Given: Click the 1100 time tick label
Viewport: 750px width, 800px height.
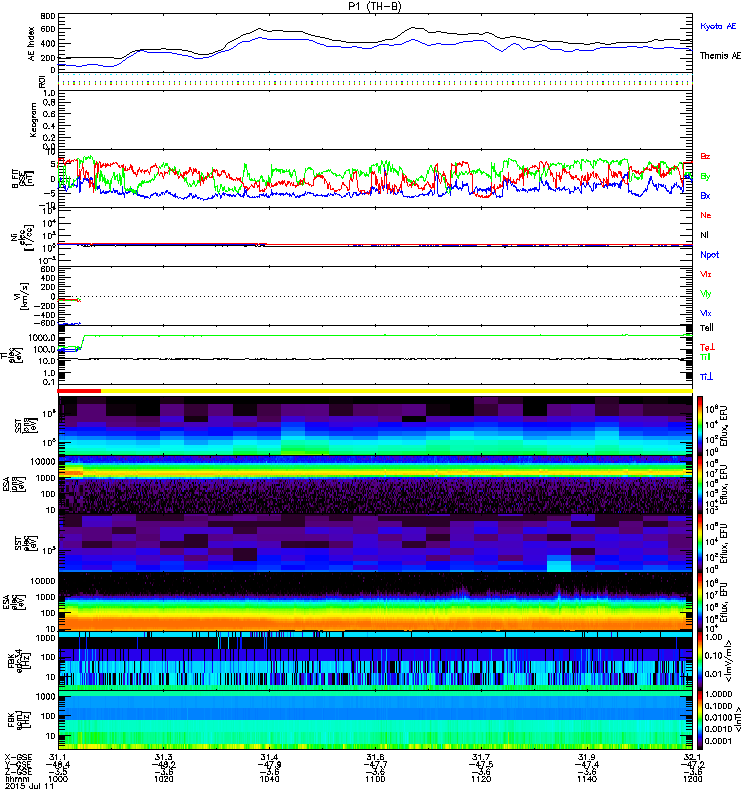Looking at the screenshot, I should pyautogui.click(x=375, y=785).
